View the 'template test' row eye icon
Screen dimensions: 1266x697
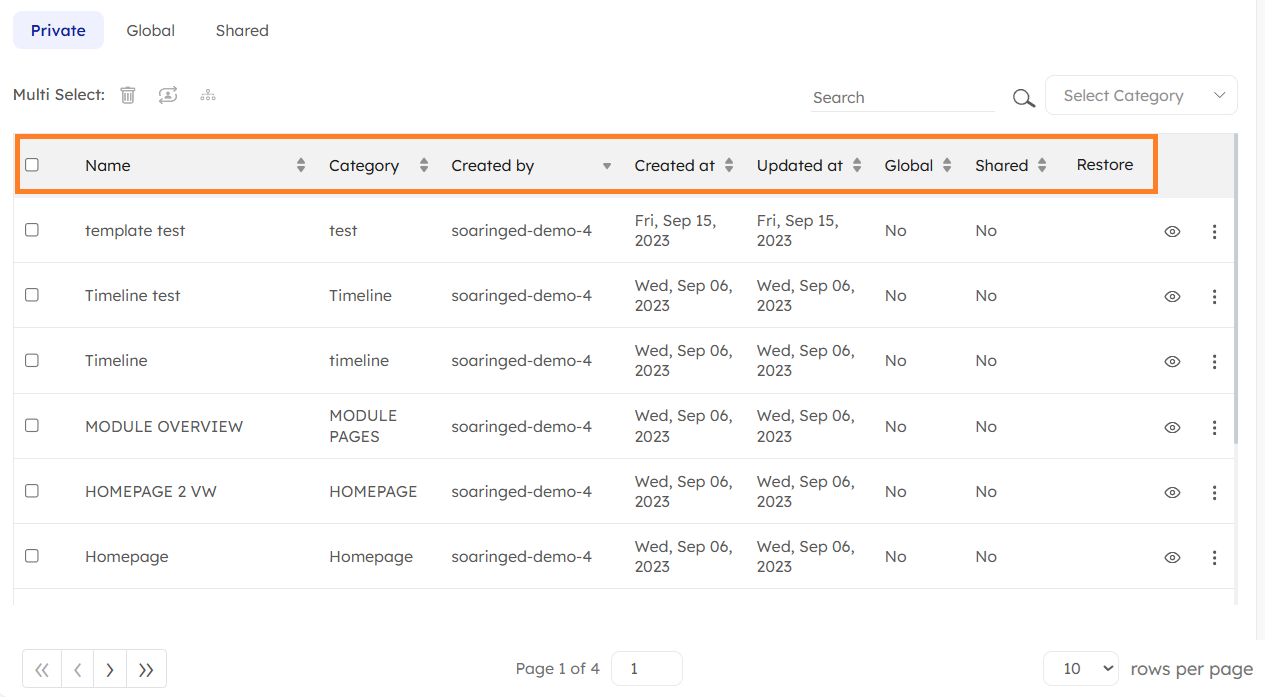click(1172, 231)
